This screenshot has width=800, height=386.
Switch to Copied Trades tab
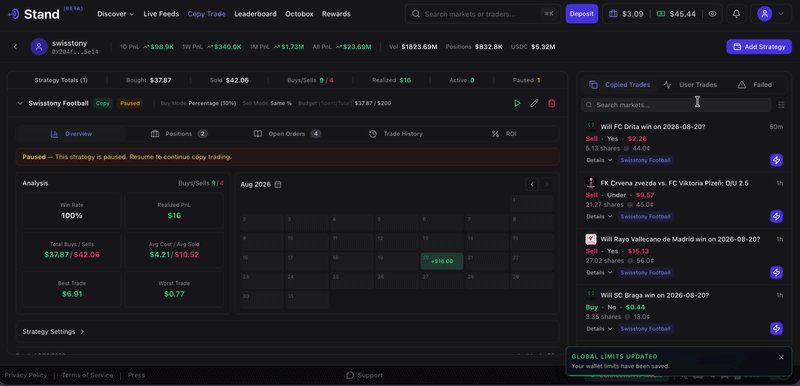click(x=619, y=85)
